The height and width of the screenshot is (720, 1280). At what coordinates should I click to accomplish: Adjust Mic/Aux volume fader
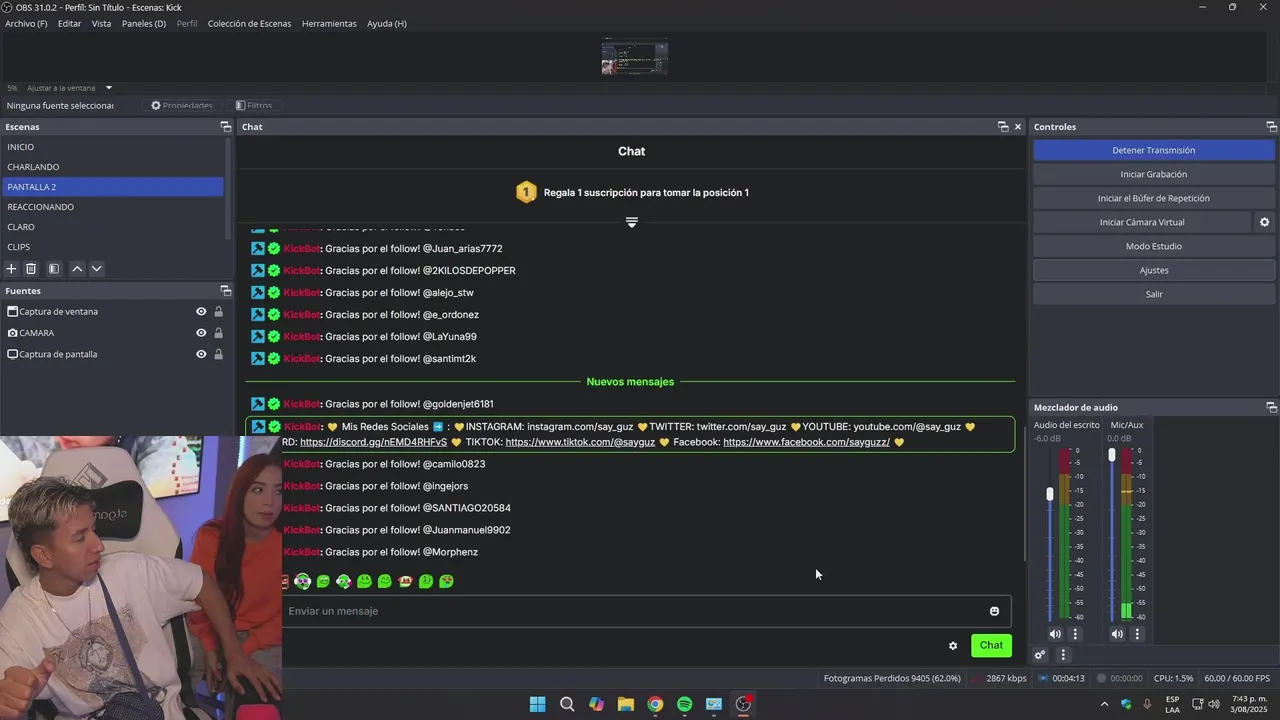point(1112,455)
